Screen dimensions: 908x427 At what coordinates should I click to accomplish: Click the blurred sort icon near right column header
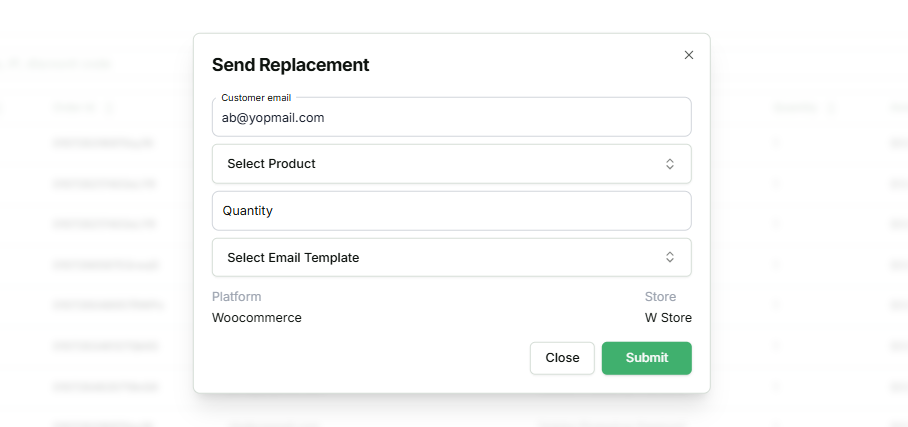[x=831, y=107]
